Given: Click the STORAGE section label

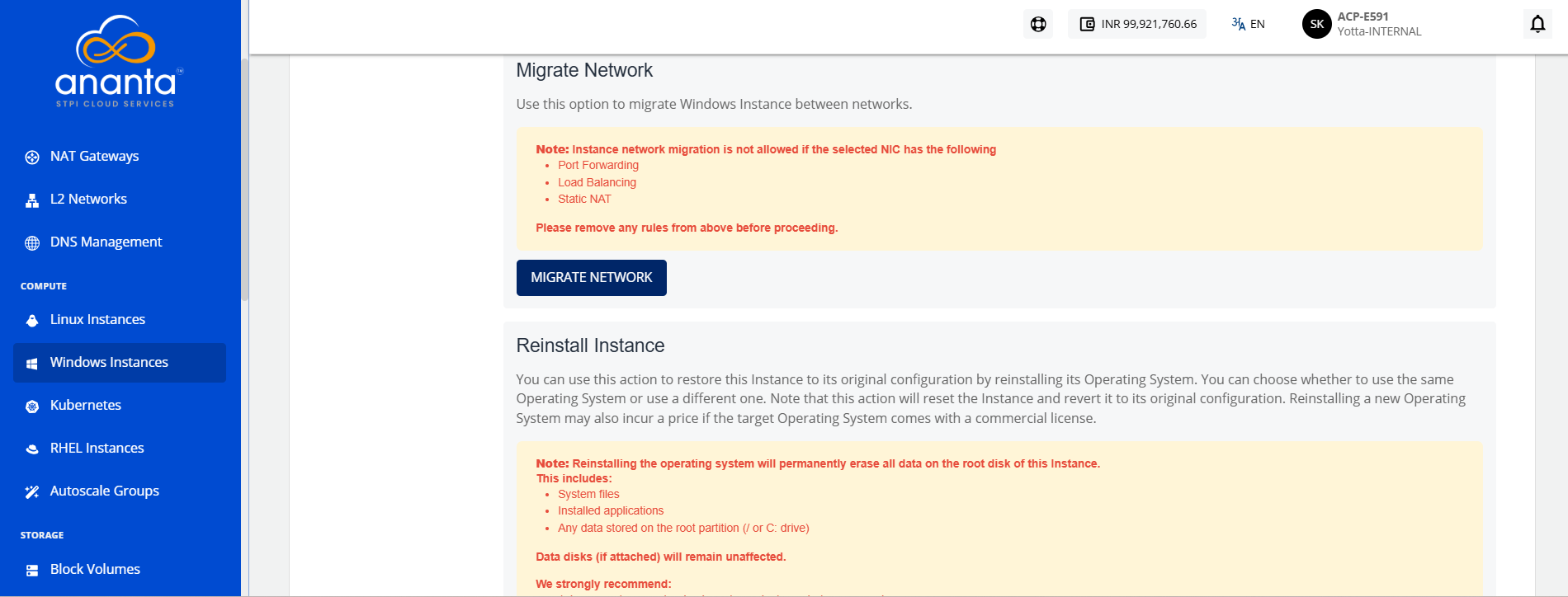Looking at the screenshot, I should (x=42, y=535).
